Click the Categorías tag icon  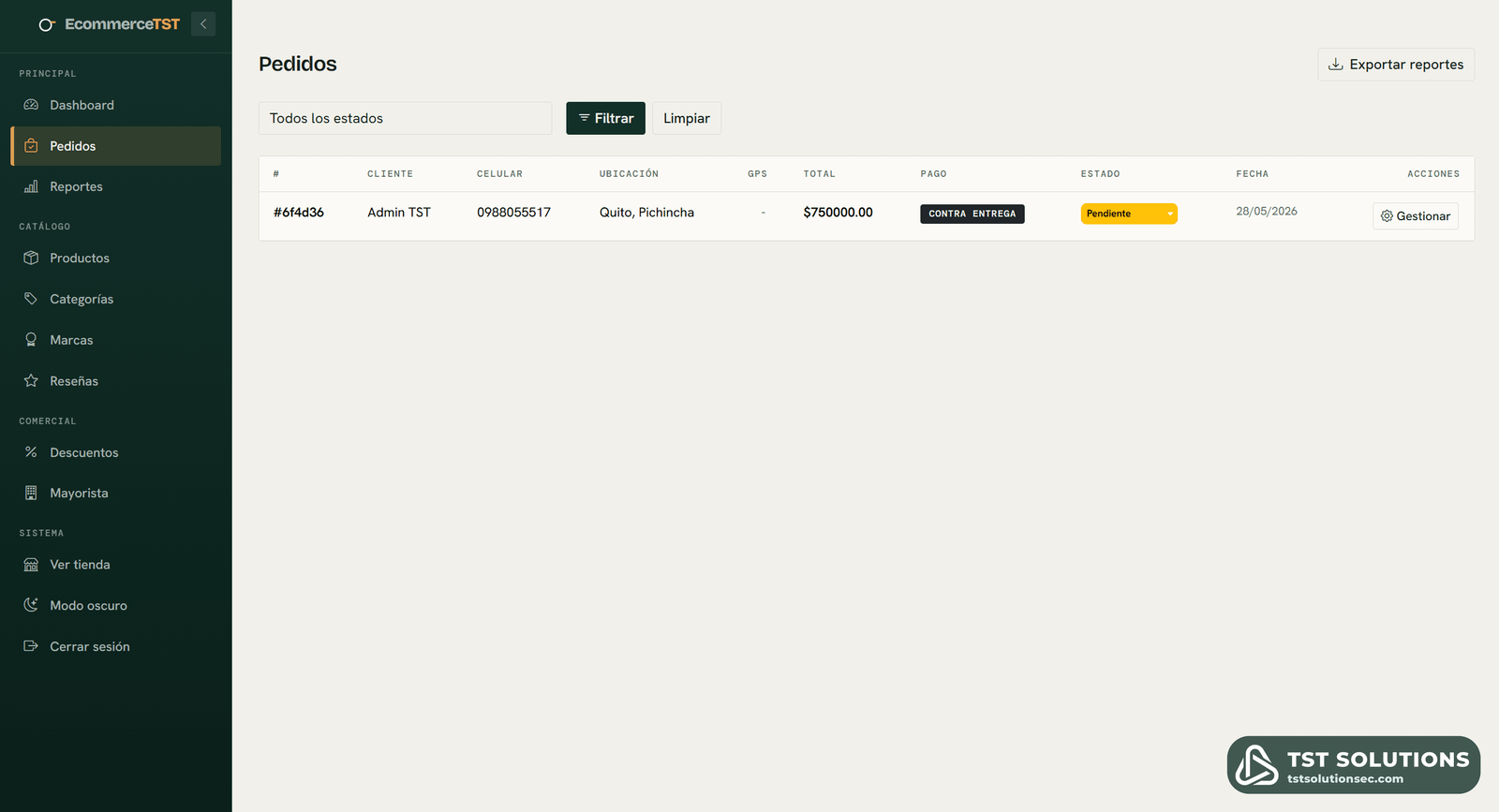tap(31, 299)
